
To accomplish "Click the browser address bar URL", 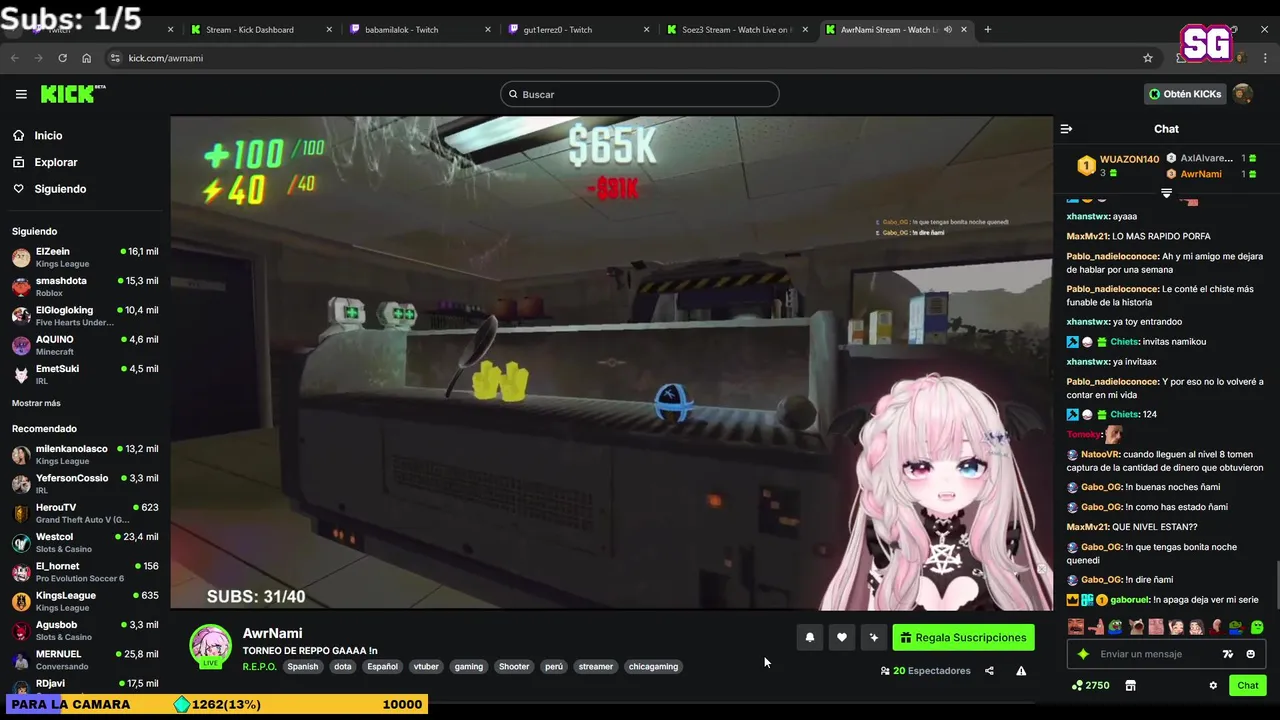I will click(166, 58).
